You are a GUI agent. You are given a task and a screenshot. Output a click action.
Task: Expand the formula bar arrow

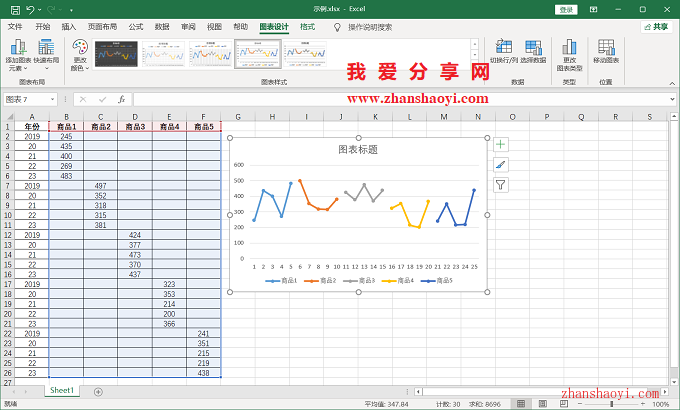point(672,99)
